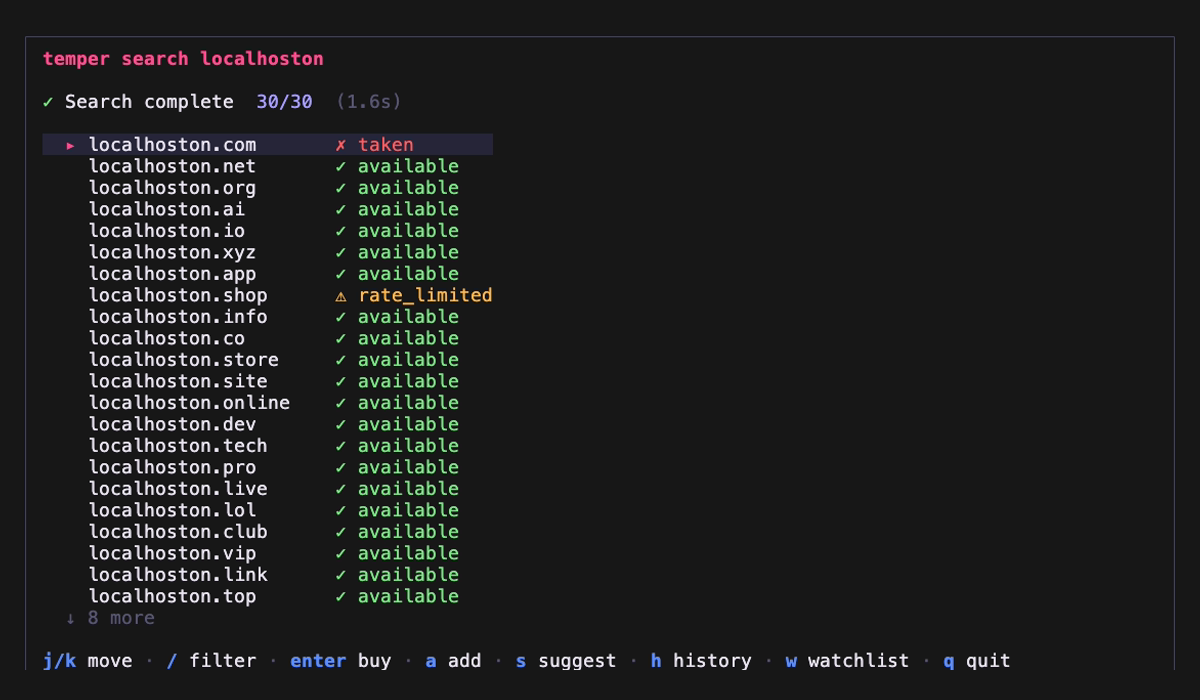
Task: Click the taken status label
Action: coord(386,145)
